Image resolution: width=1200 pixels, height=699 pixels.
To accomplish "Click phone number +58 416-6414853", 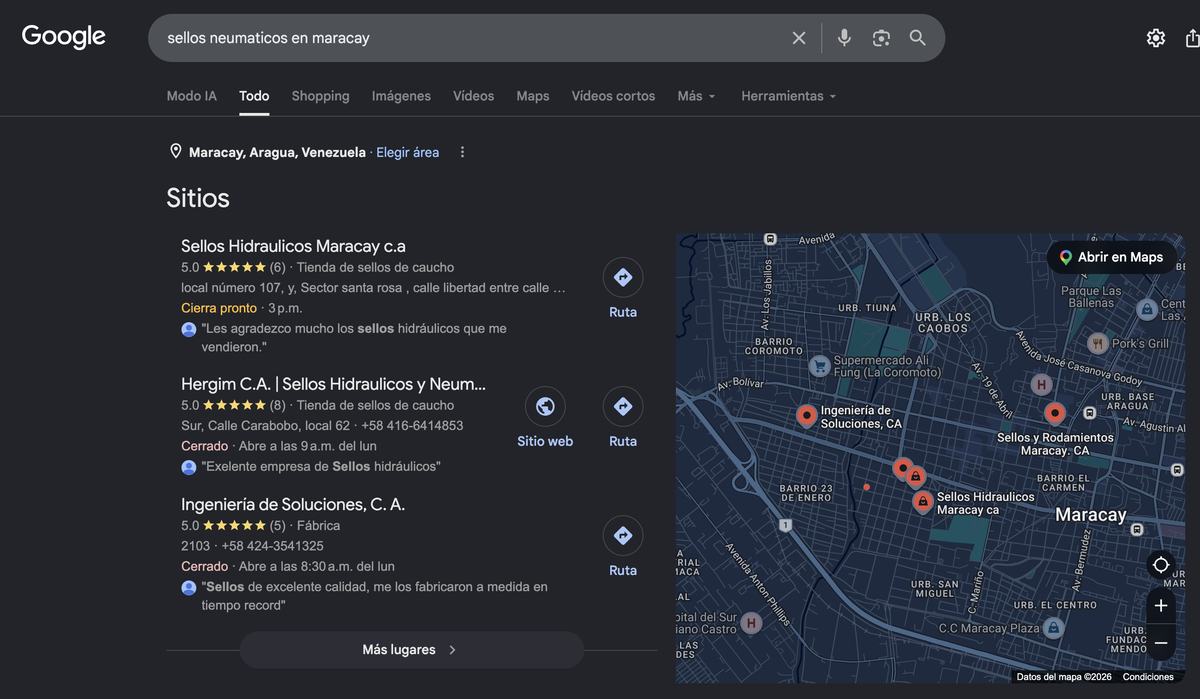I will coord(412,425).
